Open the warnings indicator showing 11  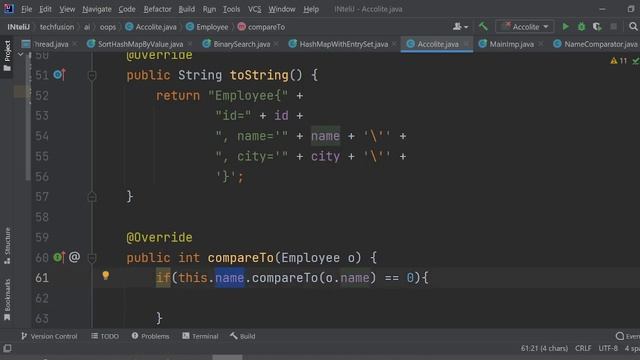pyautogui.click(x=618, y=61)
